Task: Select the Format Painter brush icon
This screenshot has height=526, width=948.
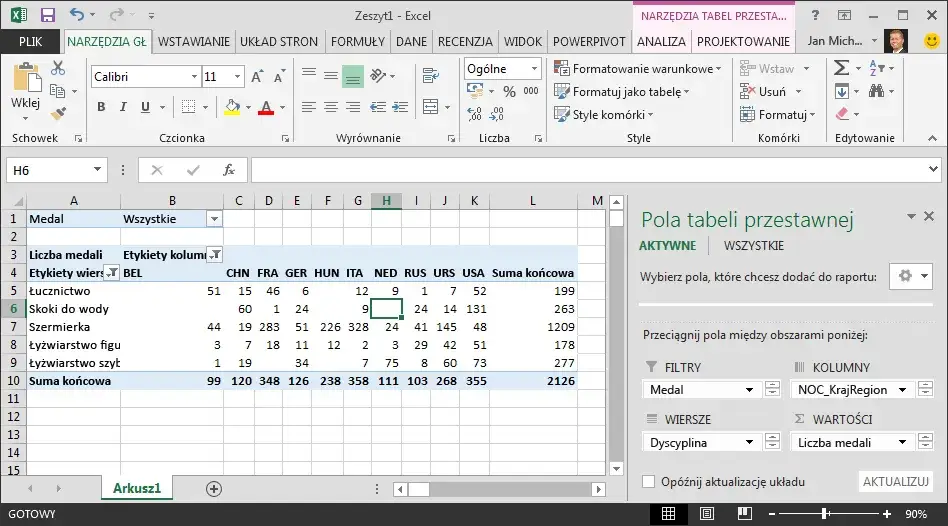Action: click(x=58, y=114)
